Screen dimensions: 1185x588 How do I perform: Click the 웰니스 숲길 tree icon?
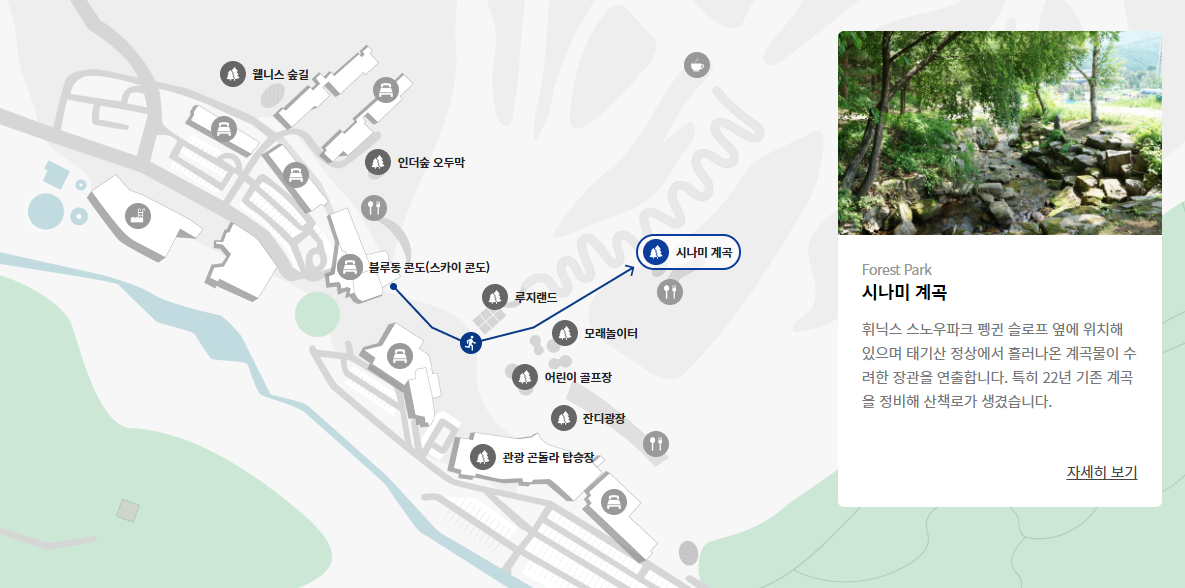click(233, 74)
